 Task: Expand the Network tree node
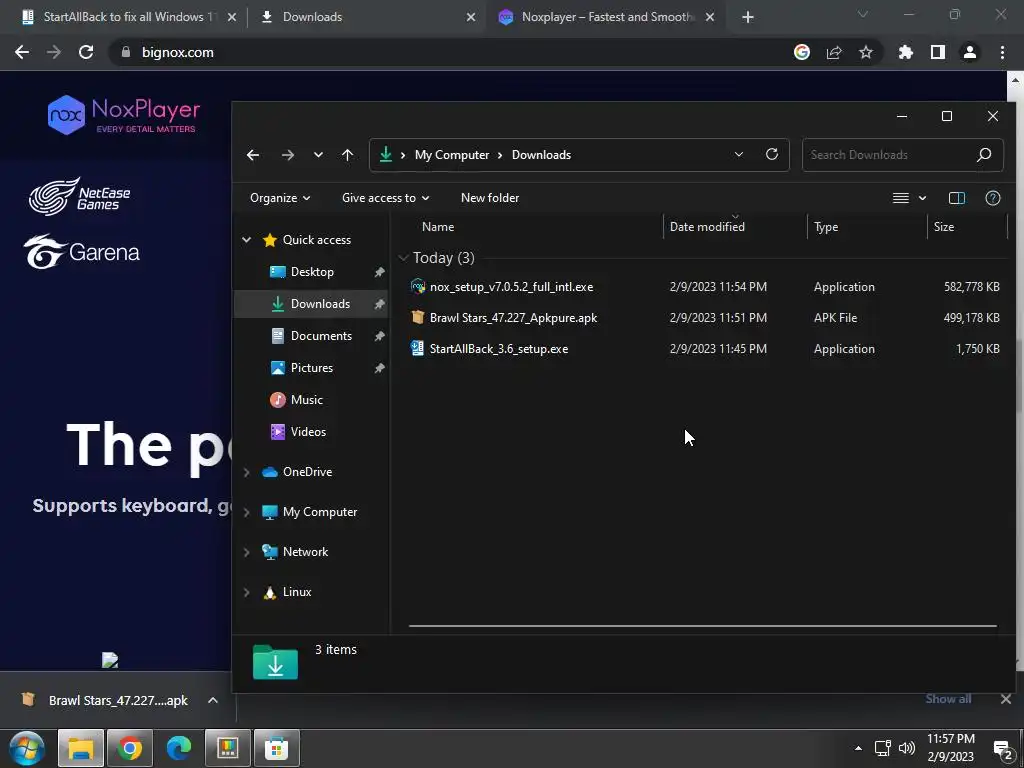click(x=246, y=552)
